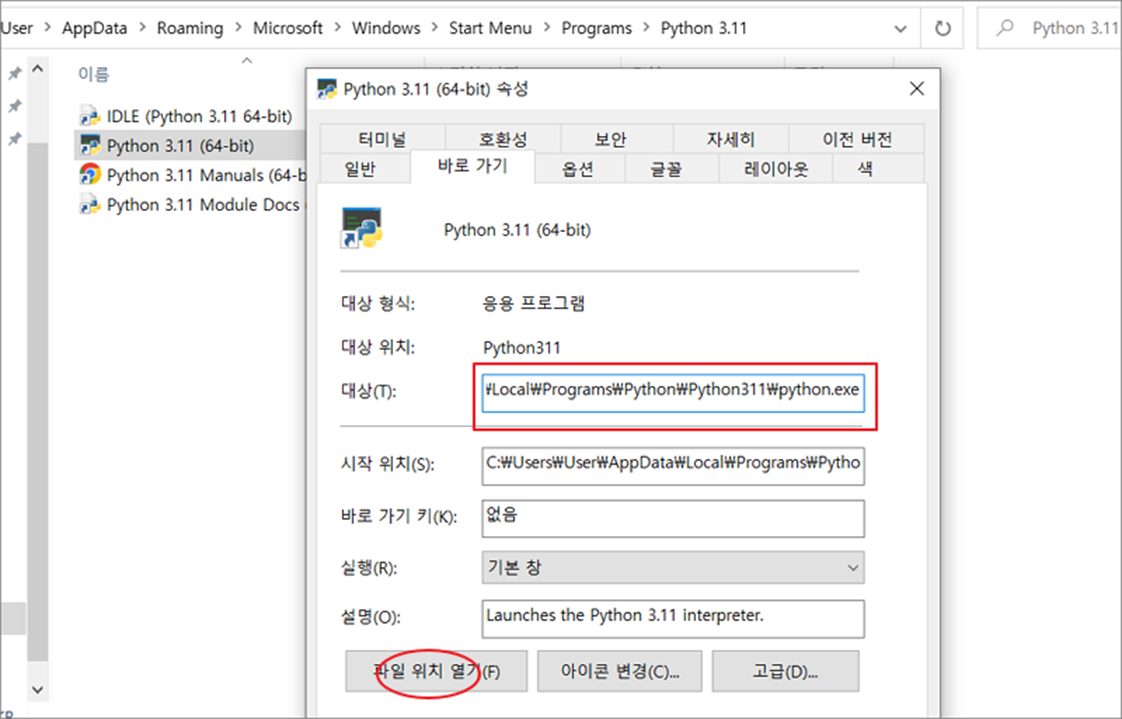Close the Python 3.11 properties dialog
Viewport: 1122px width, 719px height.
(x=917, y=89)
